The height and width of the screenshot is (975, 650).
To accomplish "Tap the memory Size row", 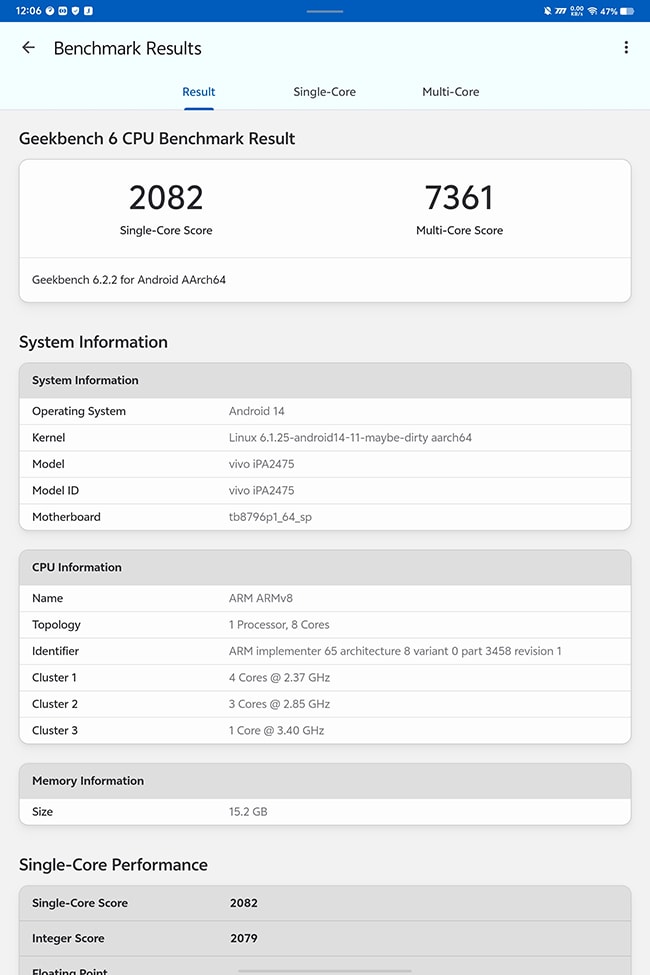I will [325, 812].
